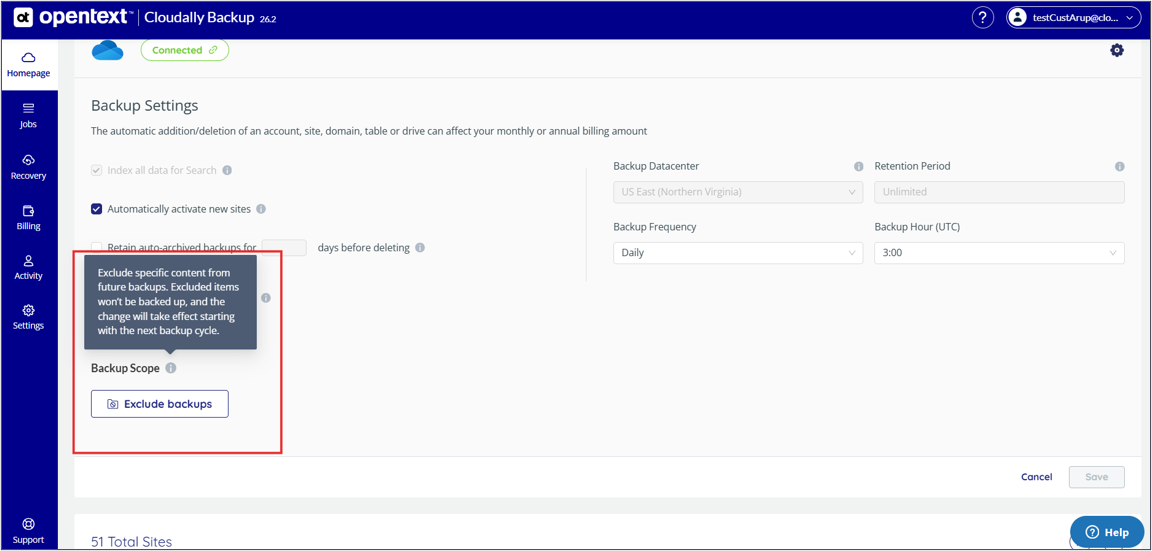Image resolution: width=1152 pixels, height=551 pixels.
Task: Click the Save button
Action: pos(1097,477)
